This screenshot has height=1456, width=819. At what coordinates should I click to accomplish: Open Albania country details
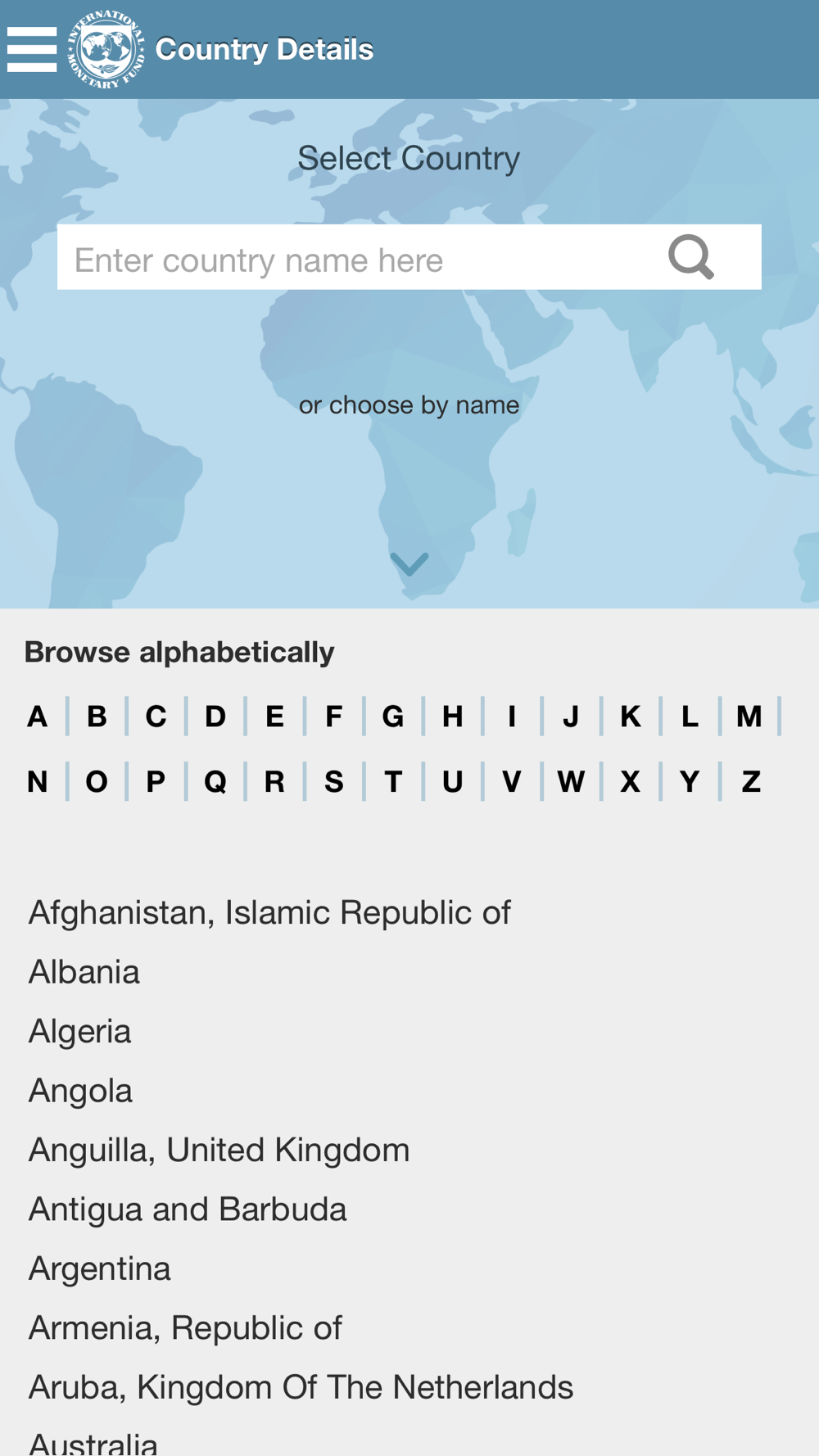click(84, 972)
